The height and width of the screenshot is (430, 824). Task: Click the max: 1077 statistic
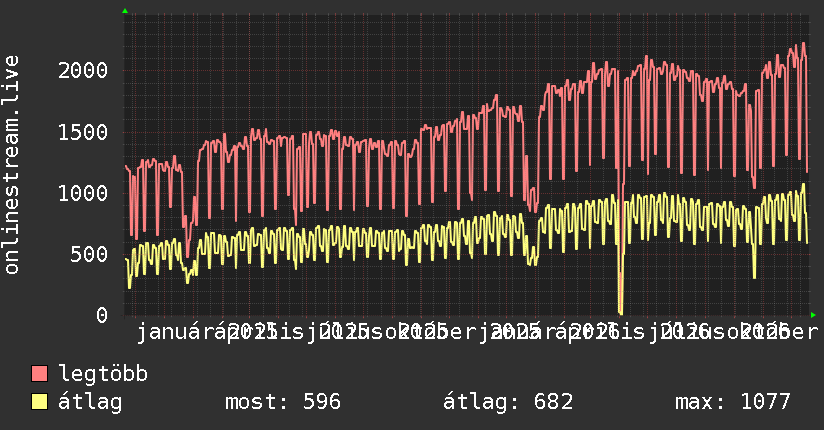tap(733, 402)
